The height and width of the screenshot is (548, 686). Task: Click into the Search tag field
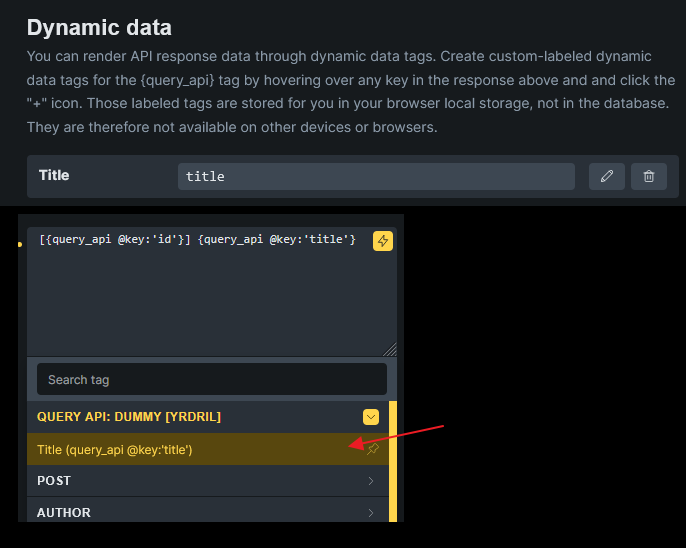(211, 379)
